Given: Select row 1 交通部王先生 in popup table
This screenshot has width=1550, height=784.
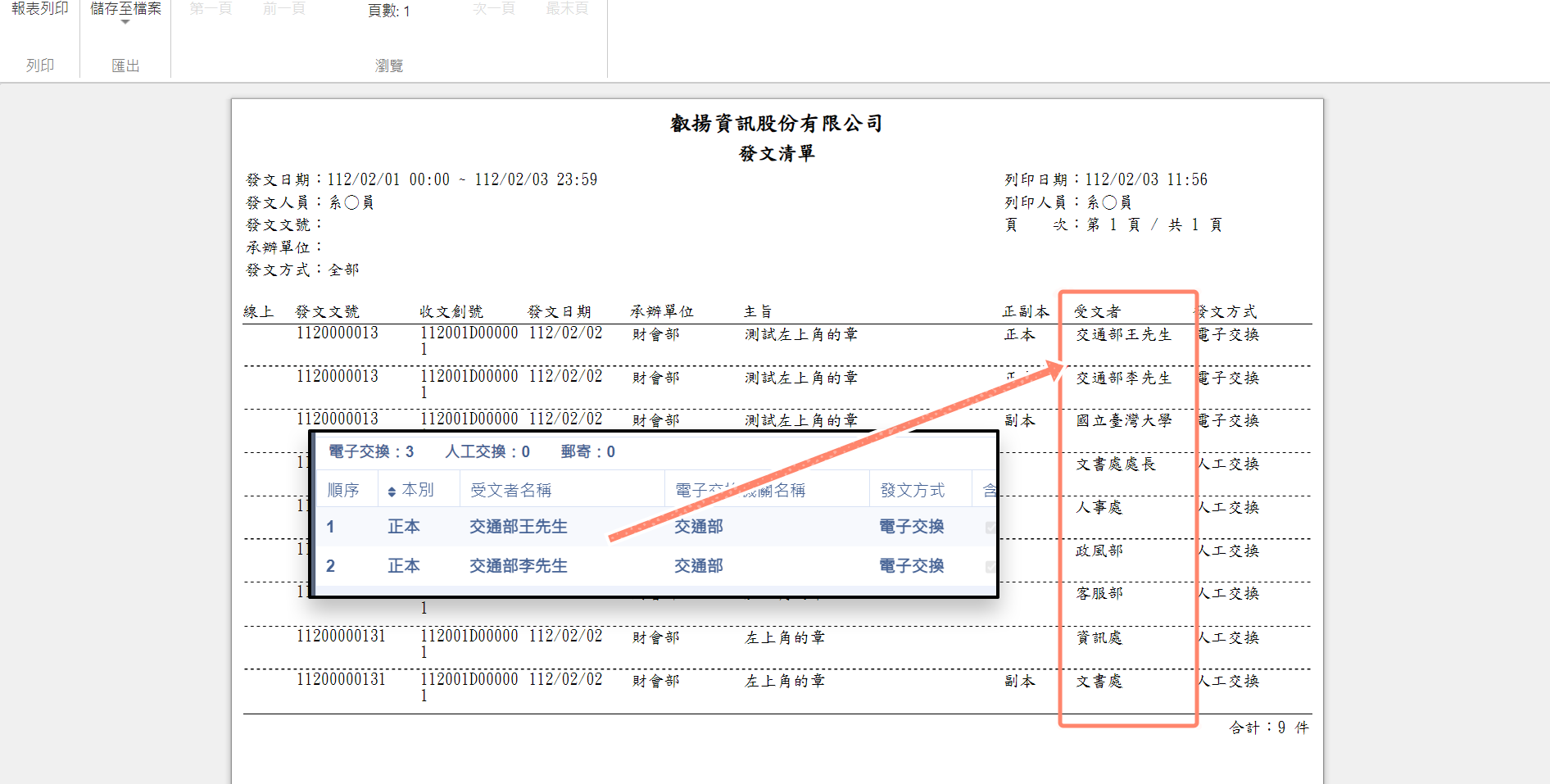Looking at the screenshot, I should pyautogui.click(x=518, y=527).
